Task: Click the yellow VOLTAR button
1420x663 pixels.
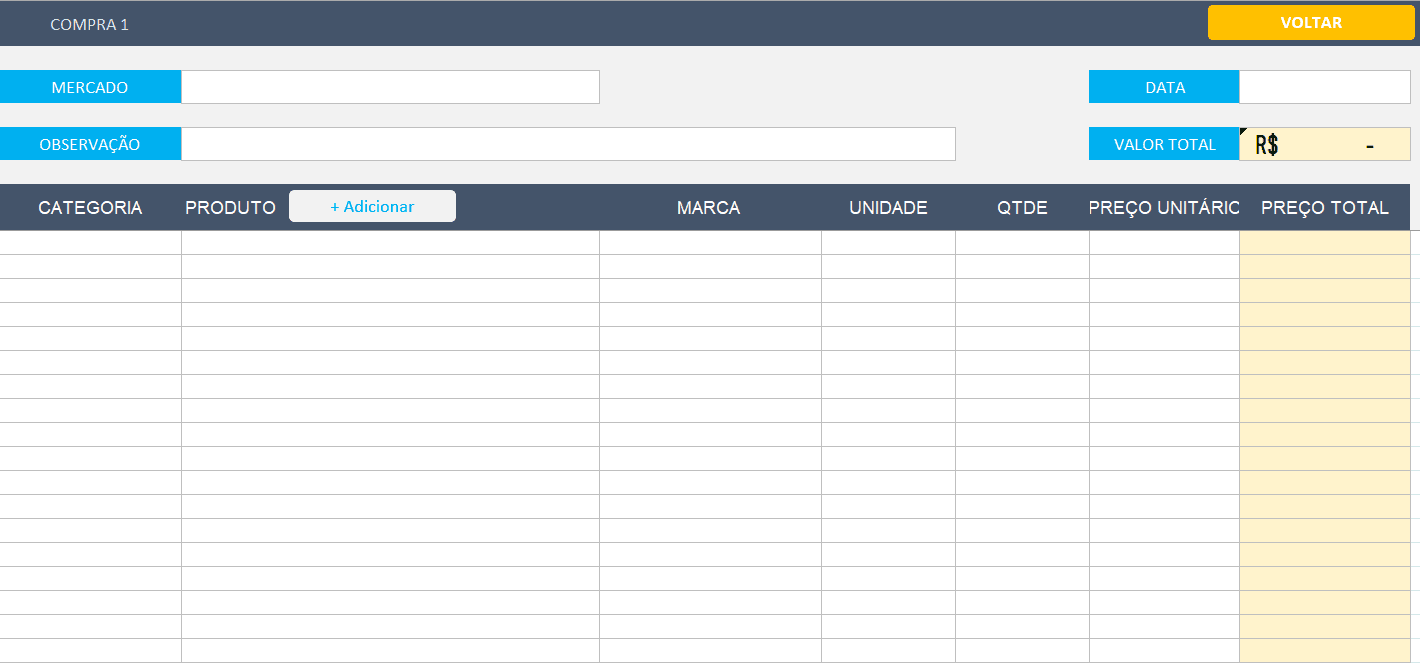Action: [x=1310, y=22]
